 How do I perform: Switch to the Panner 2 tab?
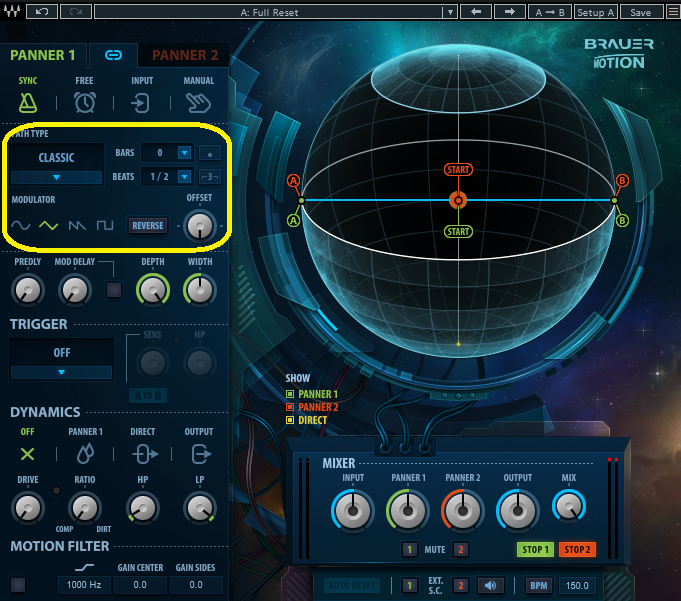(x=185, y=55)
